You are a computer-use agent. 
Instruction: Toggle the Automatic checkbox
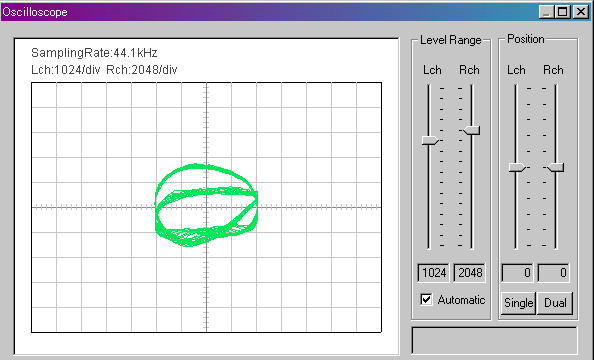coord(426,299)
